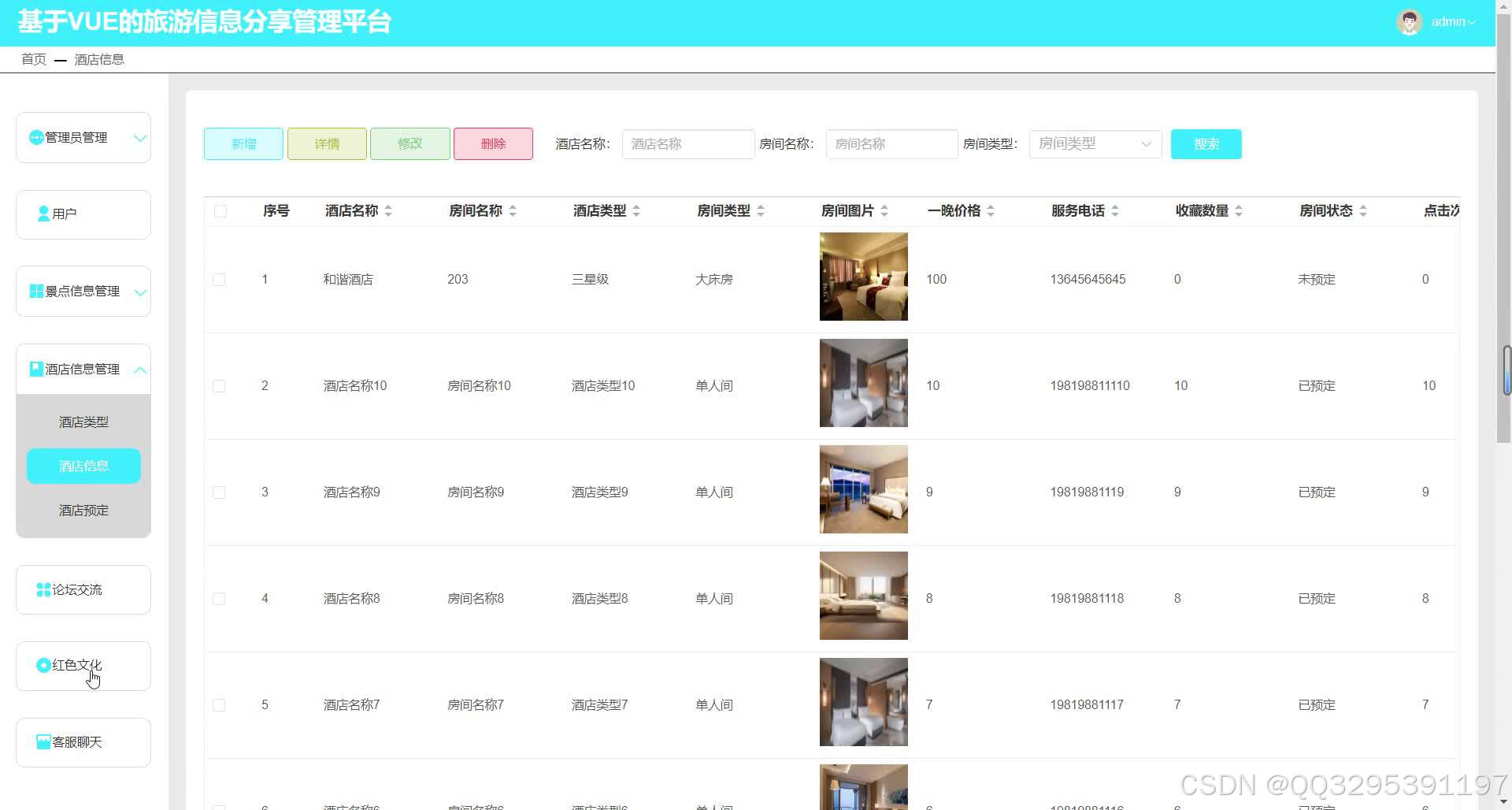Sort by 收藏数量 column arrows
The width and height of the screenshot is (1512, 810).
1239,211
